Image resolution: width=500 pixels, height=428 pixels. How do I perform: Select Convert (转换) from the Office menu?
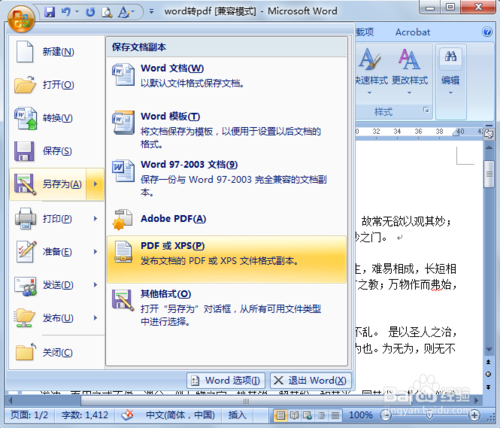point(57,118)
